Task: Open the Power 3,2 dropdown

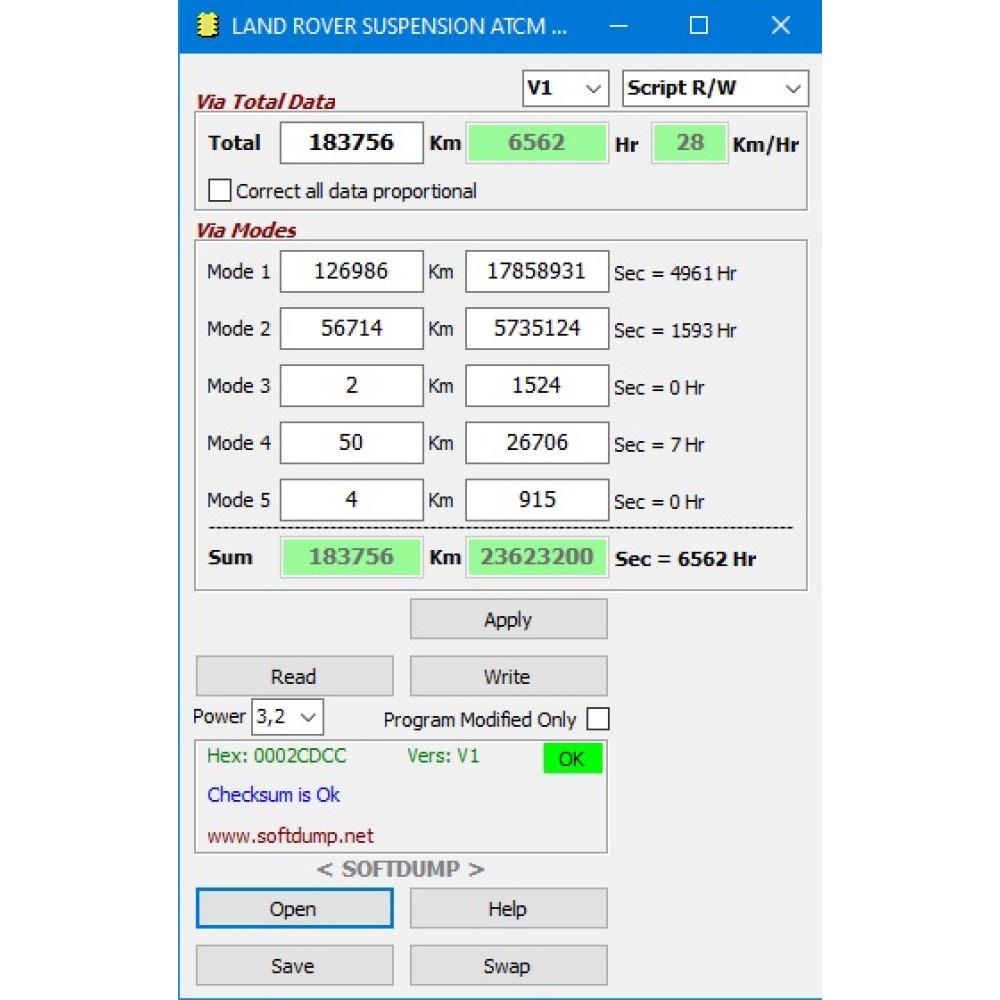Action: (288, 717)
